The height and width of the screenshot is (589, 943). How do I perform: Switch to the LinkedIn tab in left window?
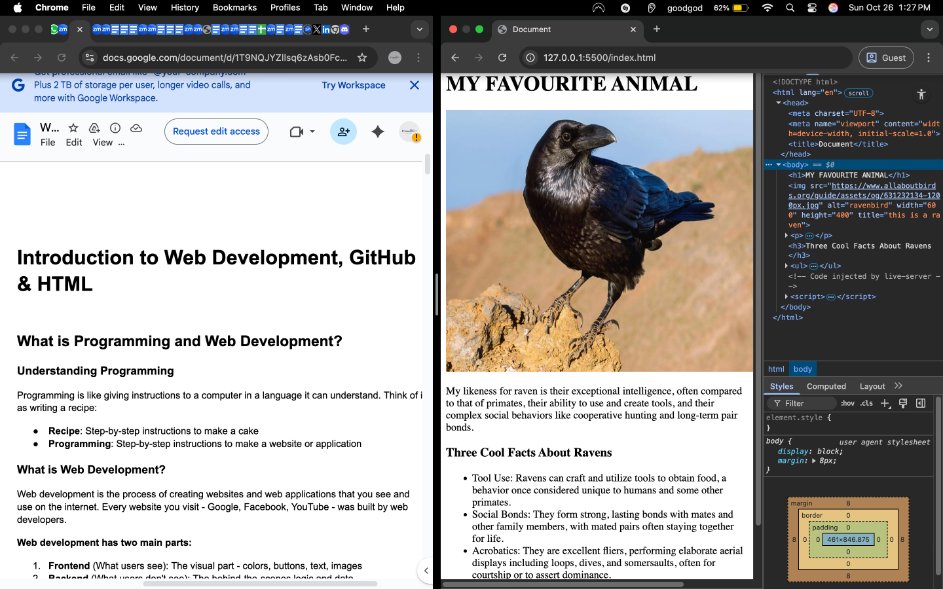(x=326, y=29)
